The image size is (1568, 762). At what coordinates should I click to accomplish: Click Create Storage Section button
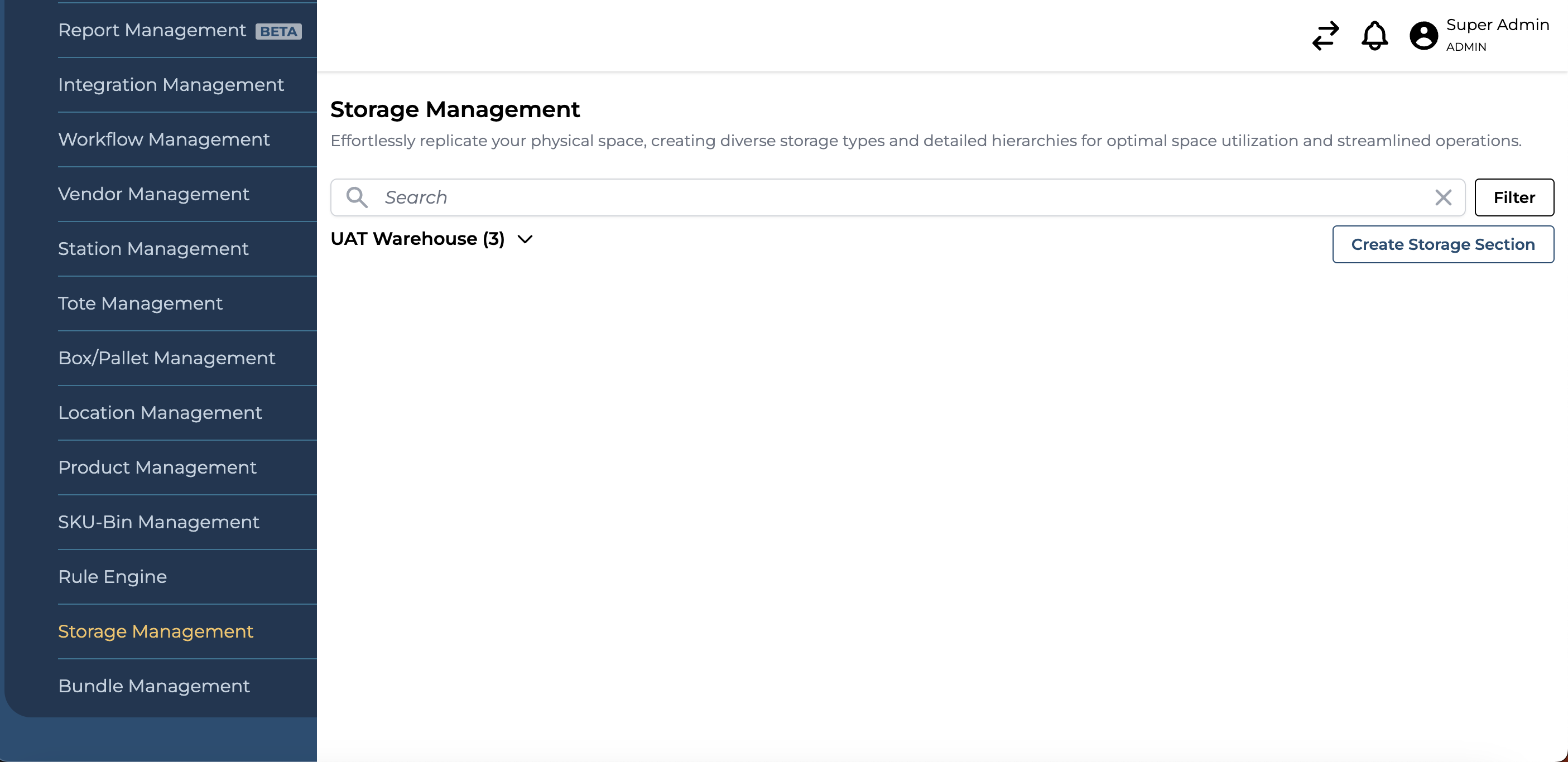tap(1442, 244)
